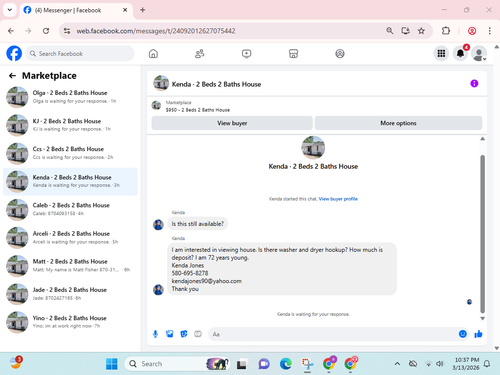Choose a sticker icon in composer
500x375 pixels.
click(x=184, y=334)
